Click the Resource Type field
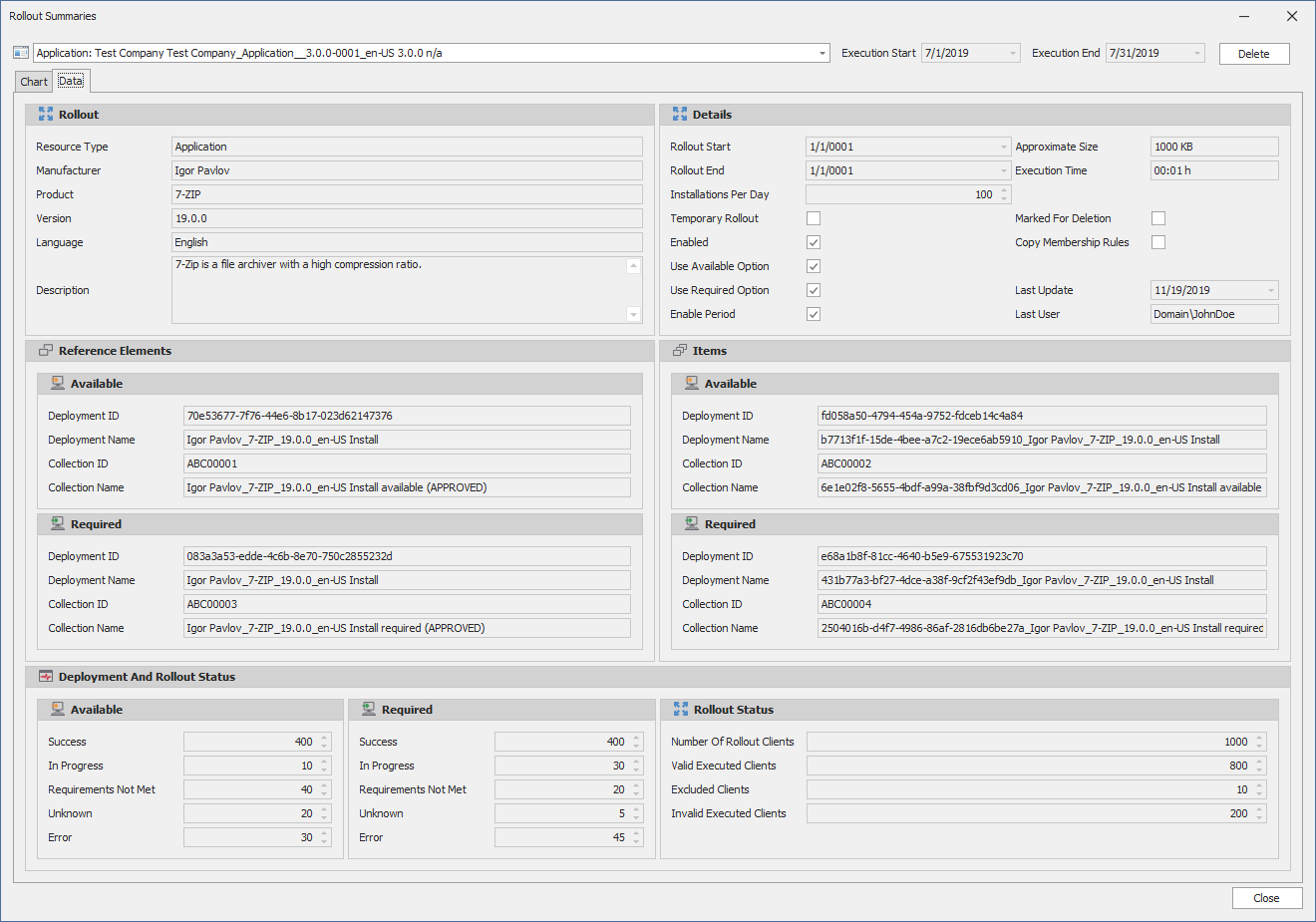This screenshot has width=1316, height=922. [x=407, y=147]
